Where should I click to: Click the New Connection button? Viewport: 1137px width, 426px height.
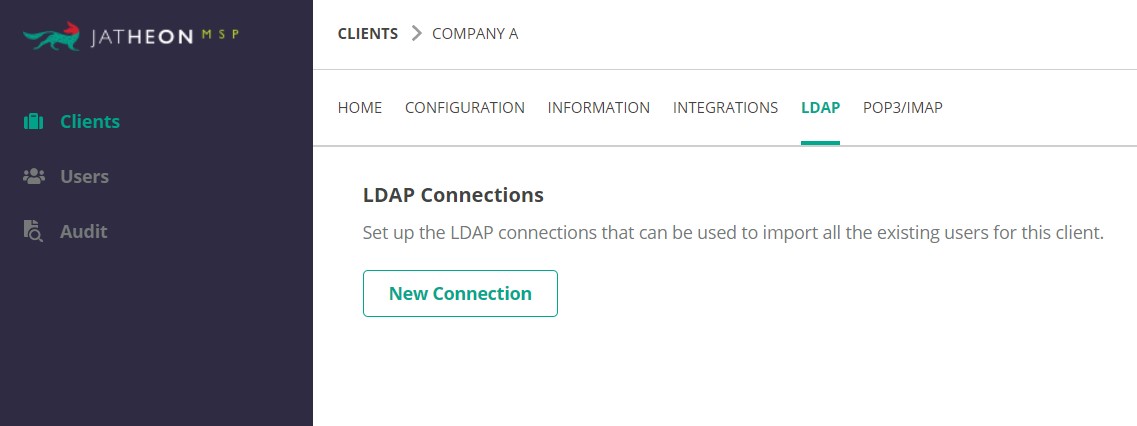coord(460,293)
